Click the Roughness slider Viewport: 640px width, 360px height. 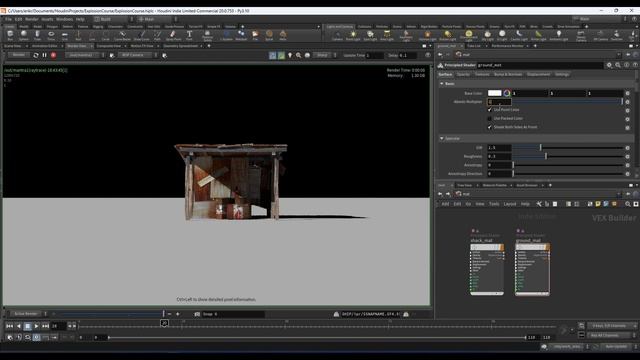pyautogui.click(x=568, y=156)
